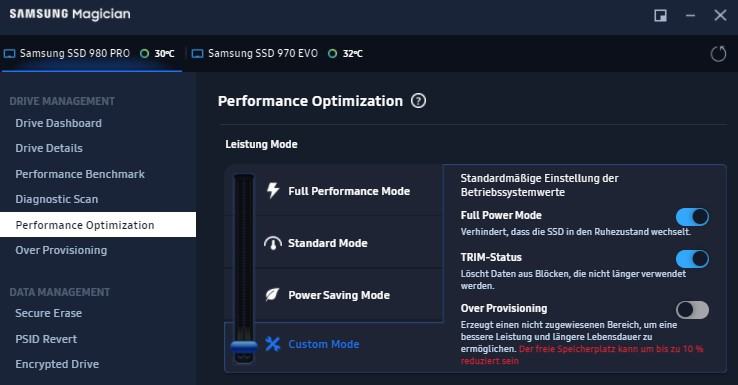Switch to the Samsung SSD 980 PRO tab
The width and height of the screenshot is (738, 385).
coord(91,54)
